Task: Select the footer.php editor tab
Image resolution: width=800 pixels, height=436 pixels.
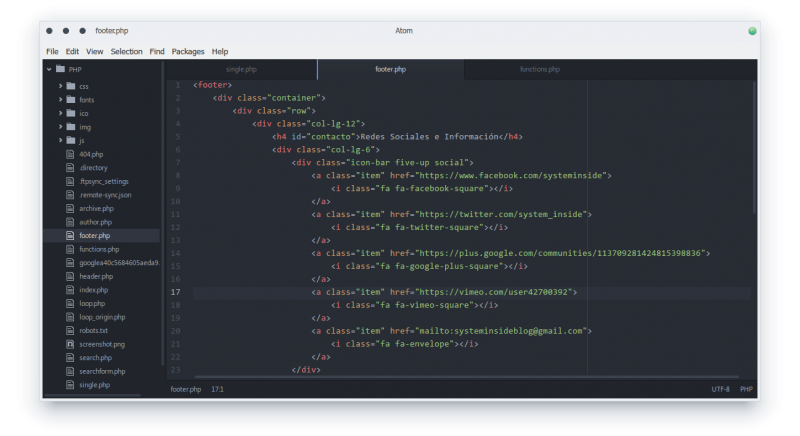Action: (390, 69)
